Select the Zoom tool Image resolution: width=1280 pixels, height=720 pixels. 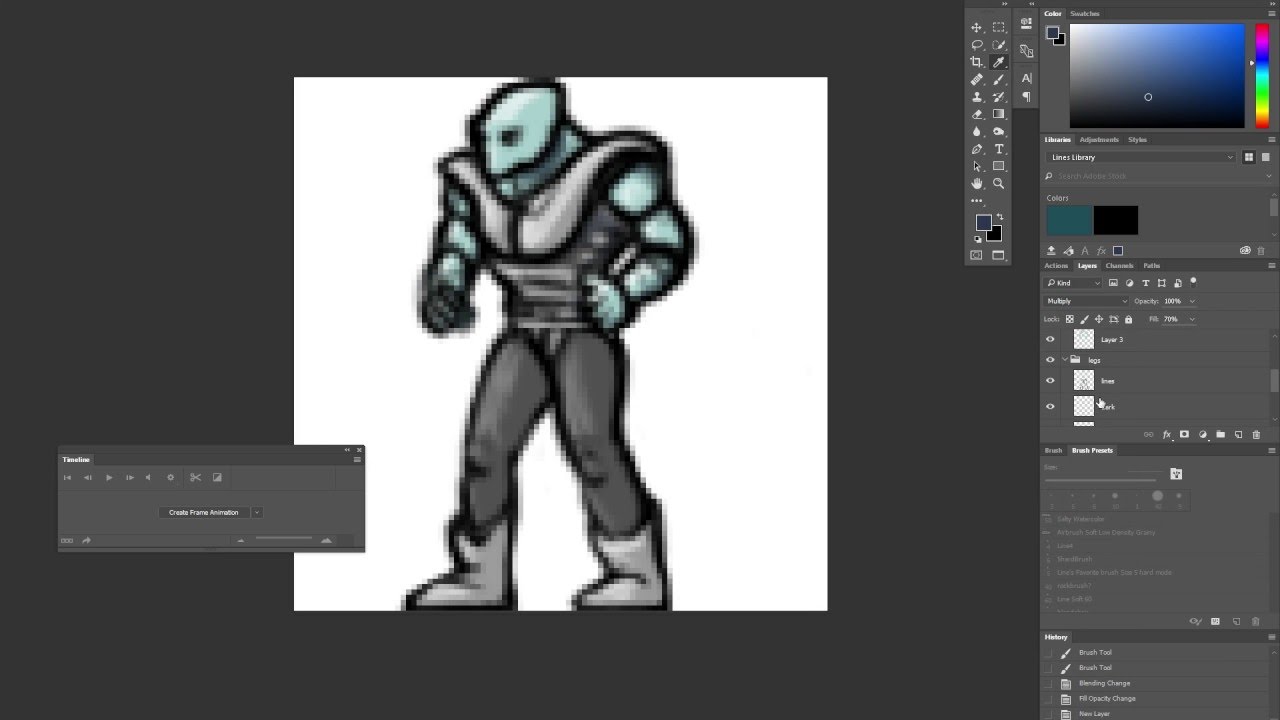click(x=998, y=183)
